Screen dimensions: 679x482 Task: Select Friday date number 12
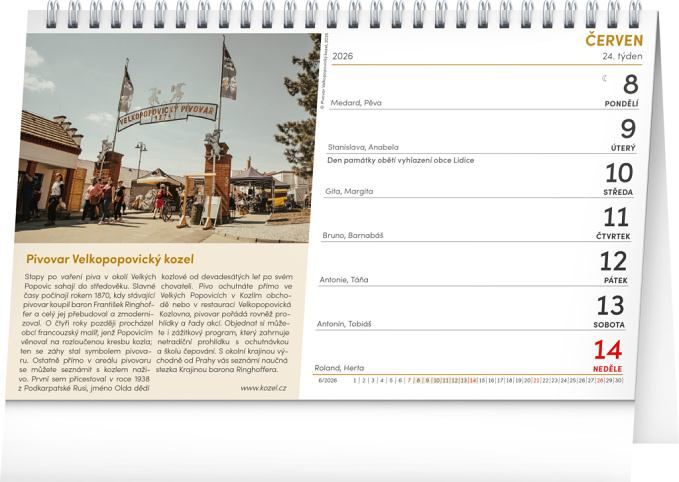pyautogui.click(x=612, y=261)
